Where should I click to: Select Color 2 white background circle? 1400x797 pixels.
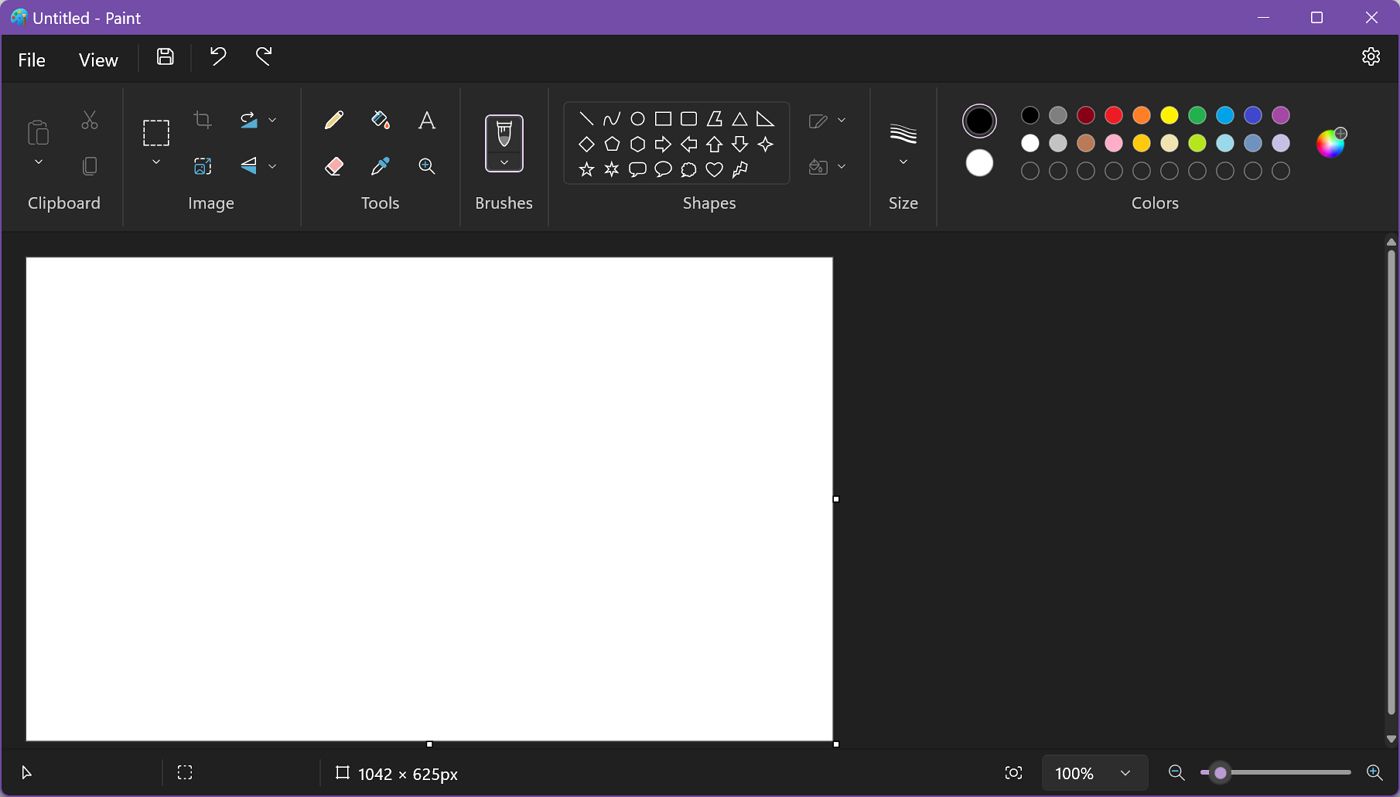tap(979, 163)
